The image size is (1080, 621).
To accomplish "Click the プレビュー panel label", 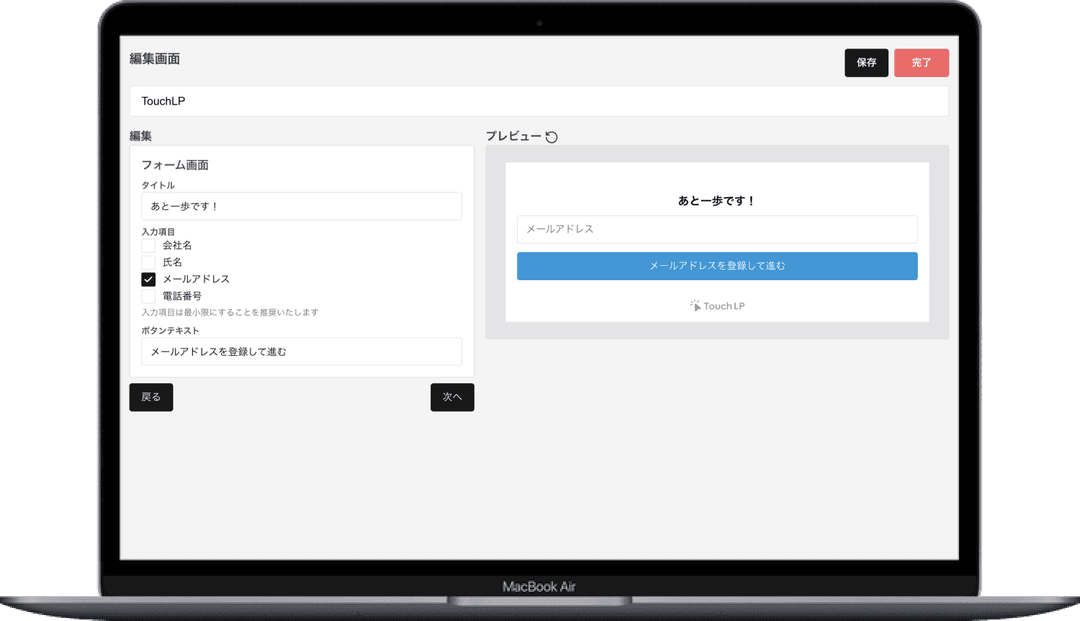I will 513,136.
